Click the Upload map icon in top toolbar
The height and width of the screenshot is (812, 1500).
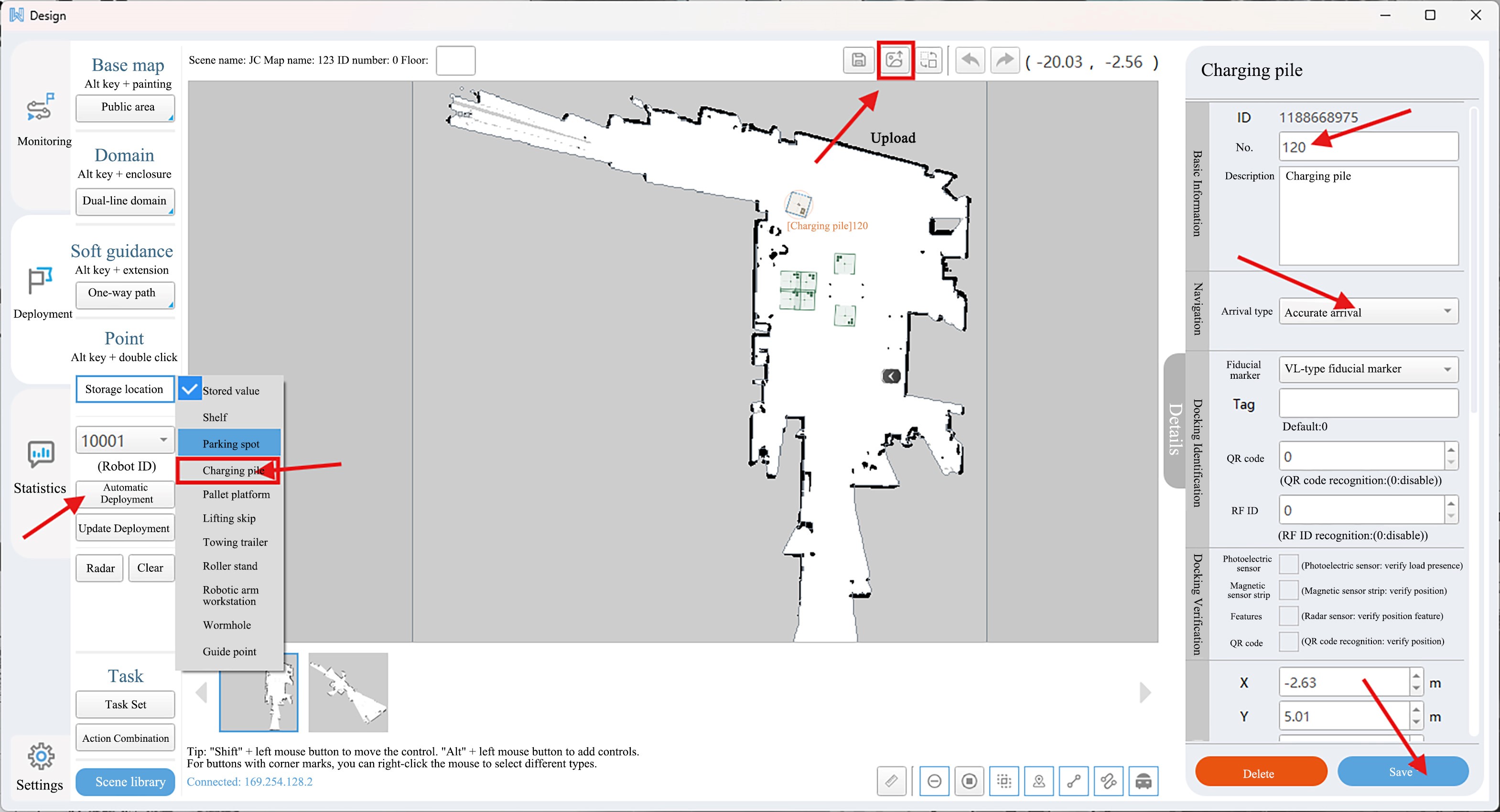pyautogui.click(x=895, y=60)
